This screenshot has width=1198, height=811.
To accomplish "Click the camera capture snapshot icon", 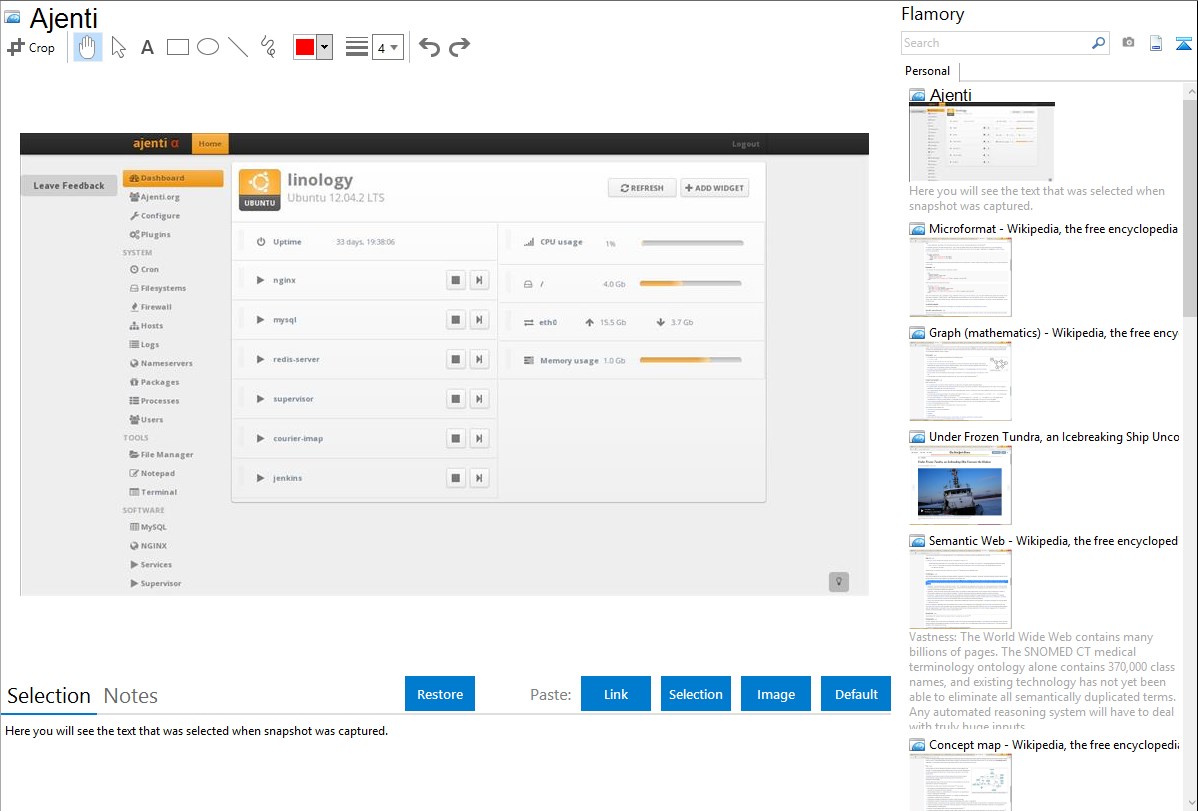I will point(1128,43).
